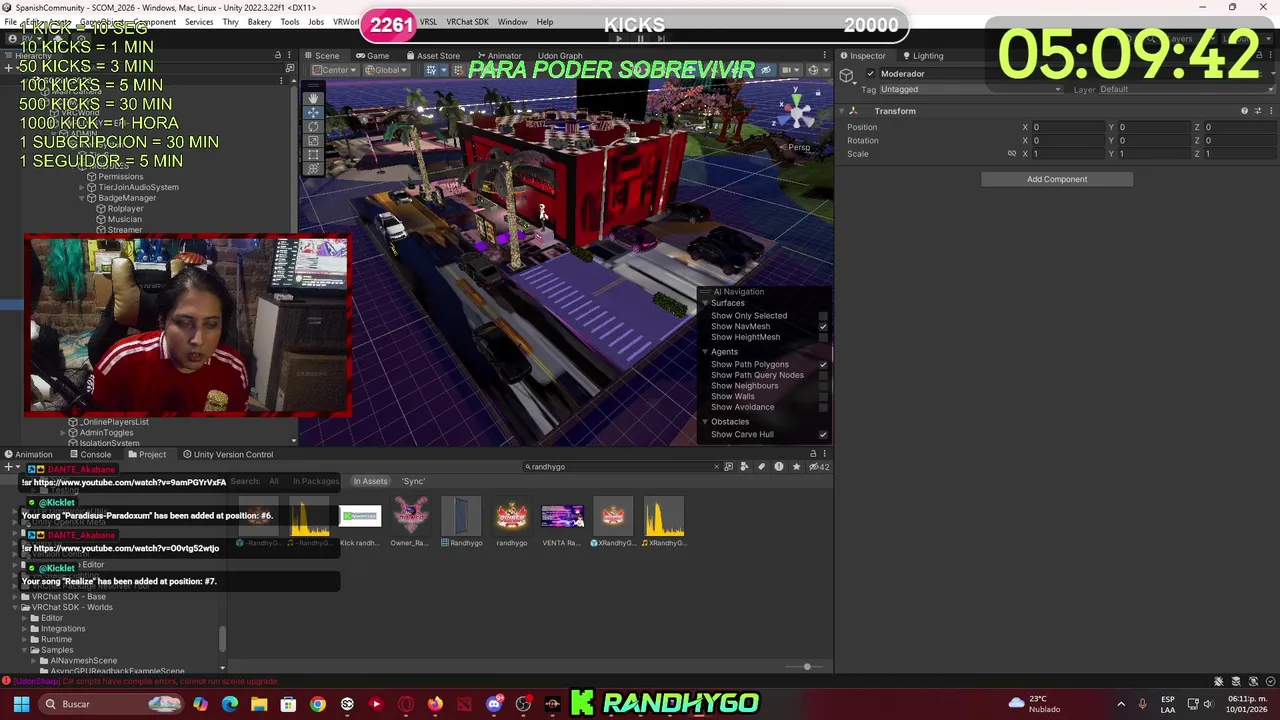Expand VRChat SDK - Worlds folder
Screen dimensions: 1280x720
click(x=17, y=608)
